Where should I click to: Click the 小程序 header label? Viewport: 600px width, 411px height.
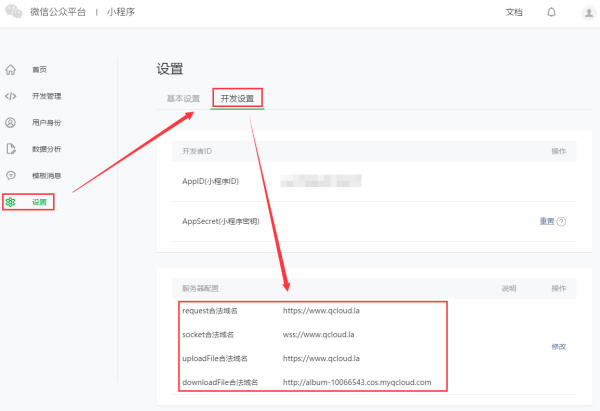121,12
